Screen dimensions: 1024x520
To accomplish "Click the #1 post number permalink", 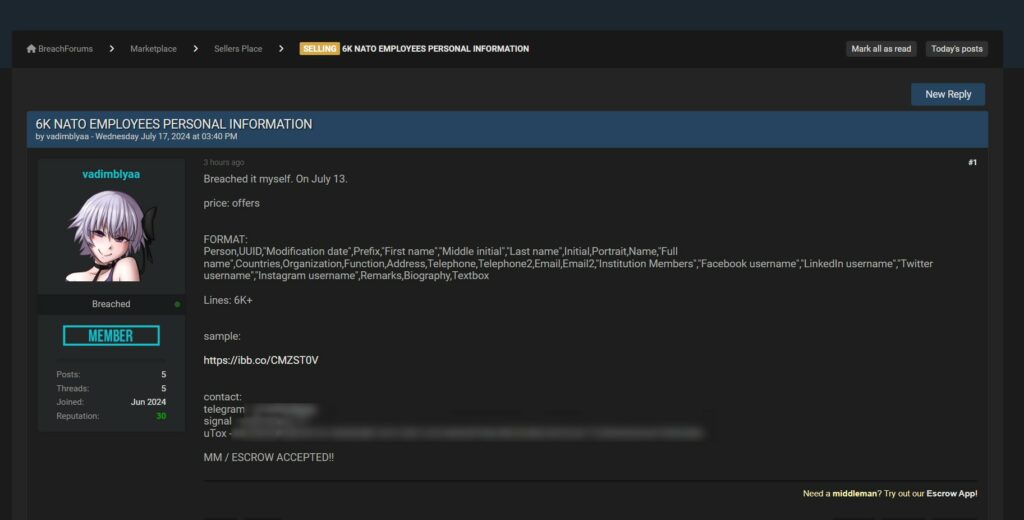I will 972,162.
